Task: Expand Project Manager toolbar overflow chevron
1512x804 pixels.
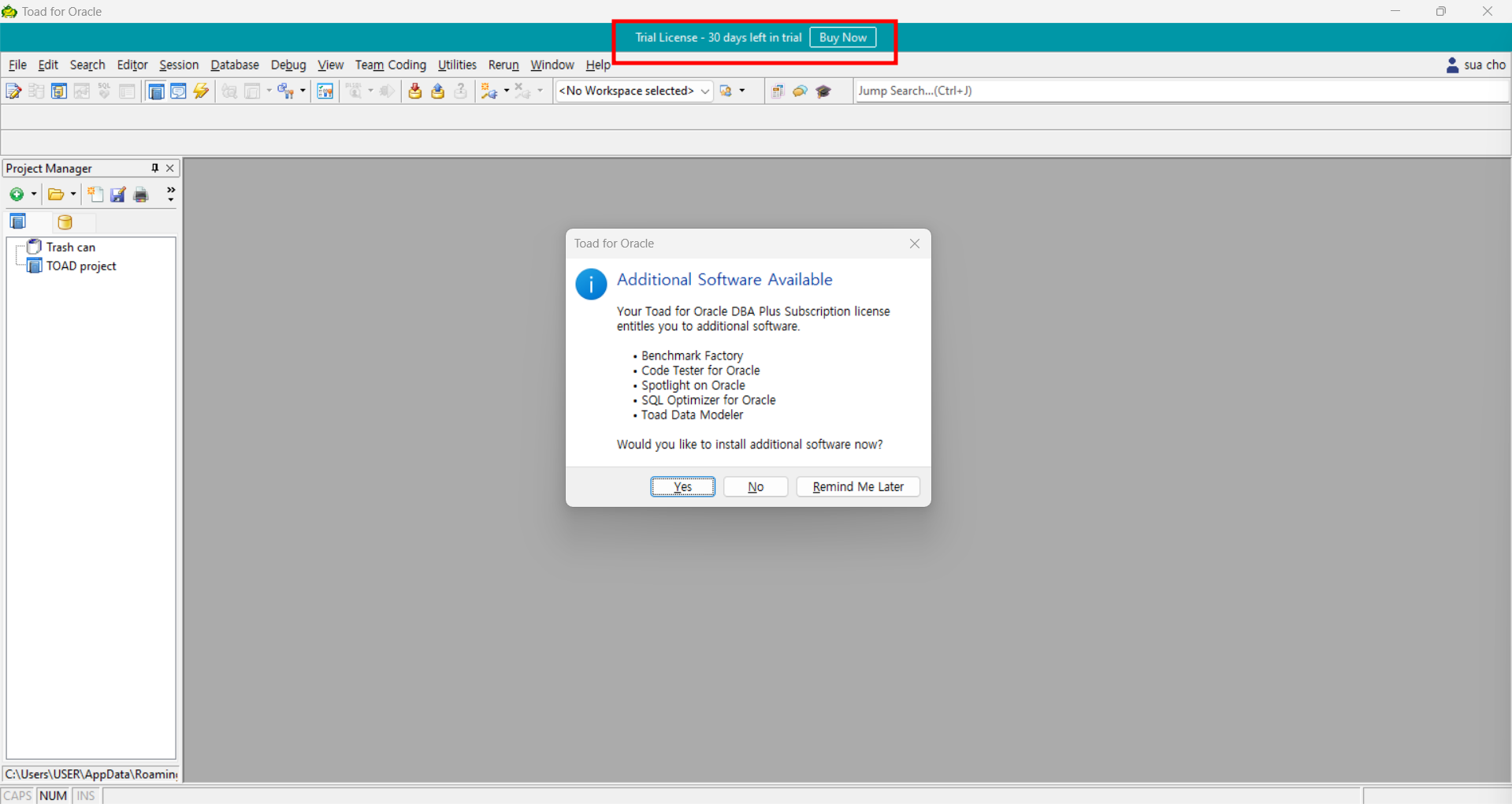Action: (x=171, y=194)
